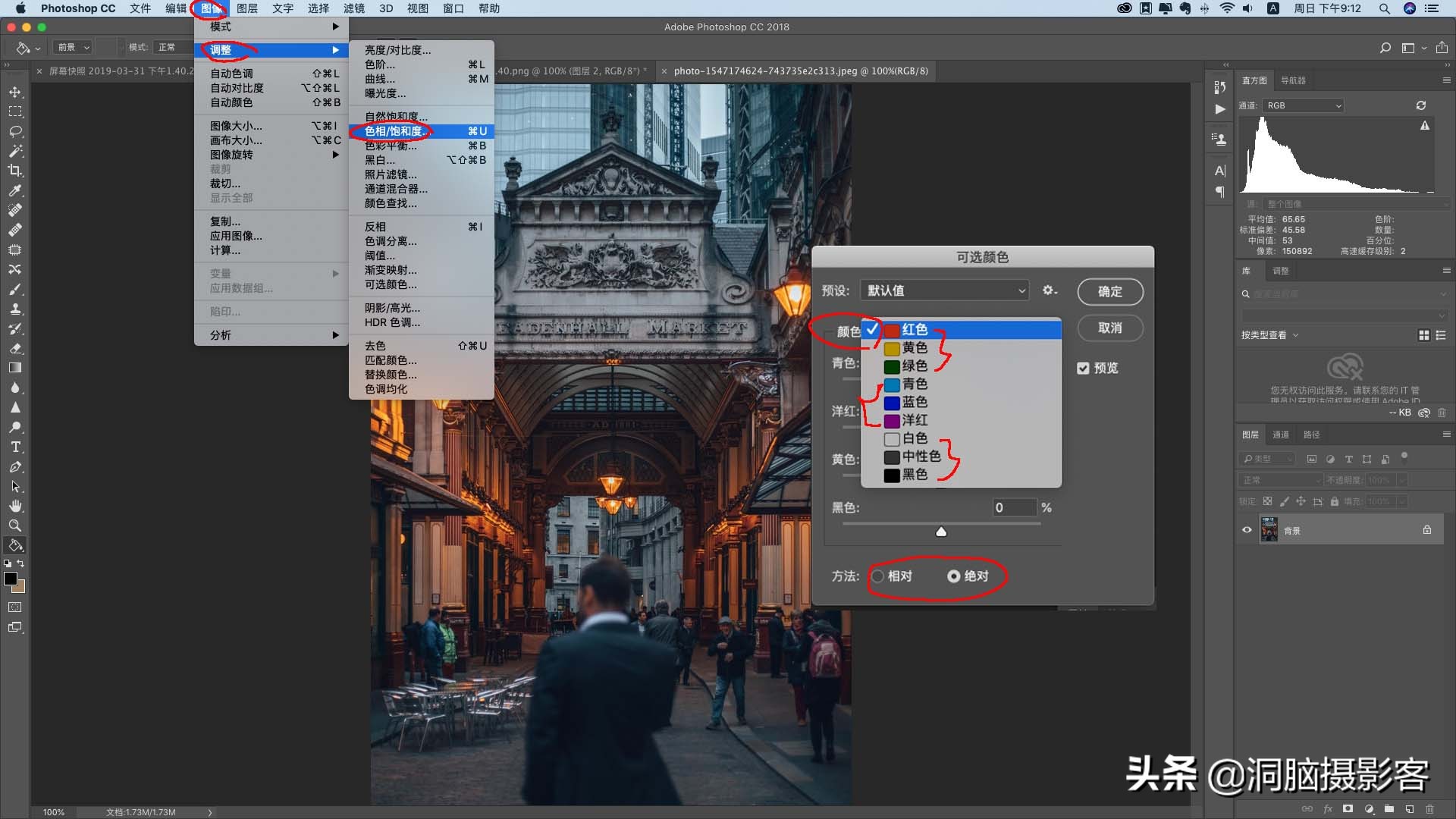Select the Path Selection tool
Screen dimensions: 1456x819
point(15,486)
